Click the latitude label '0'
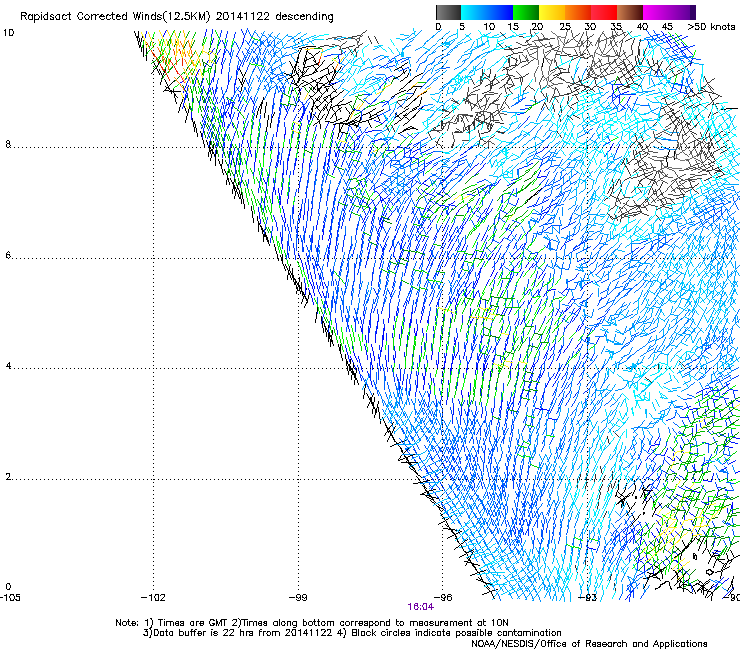 8,587
